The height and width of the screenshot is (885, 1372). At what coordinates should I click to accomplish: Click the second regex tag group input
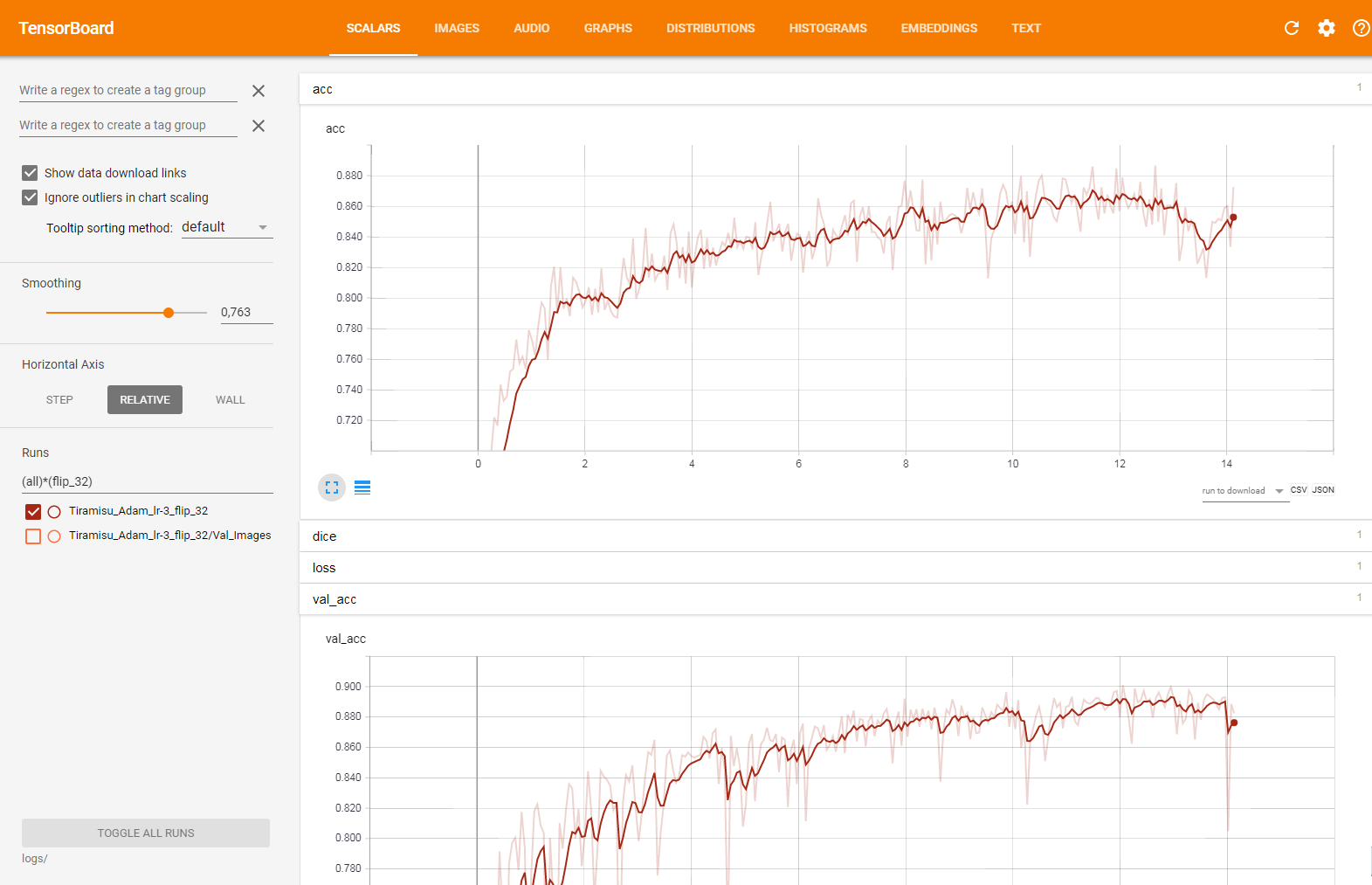[128, 125]
